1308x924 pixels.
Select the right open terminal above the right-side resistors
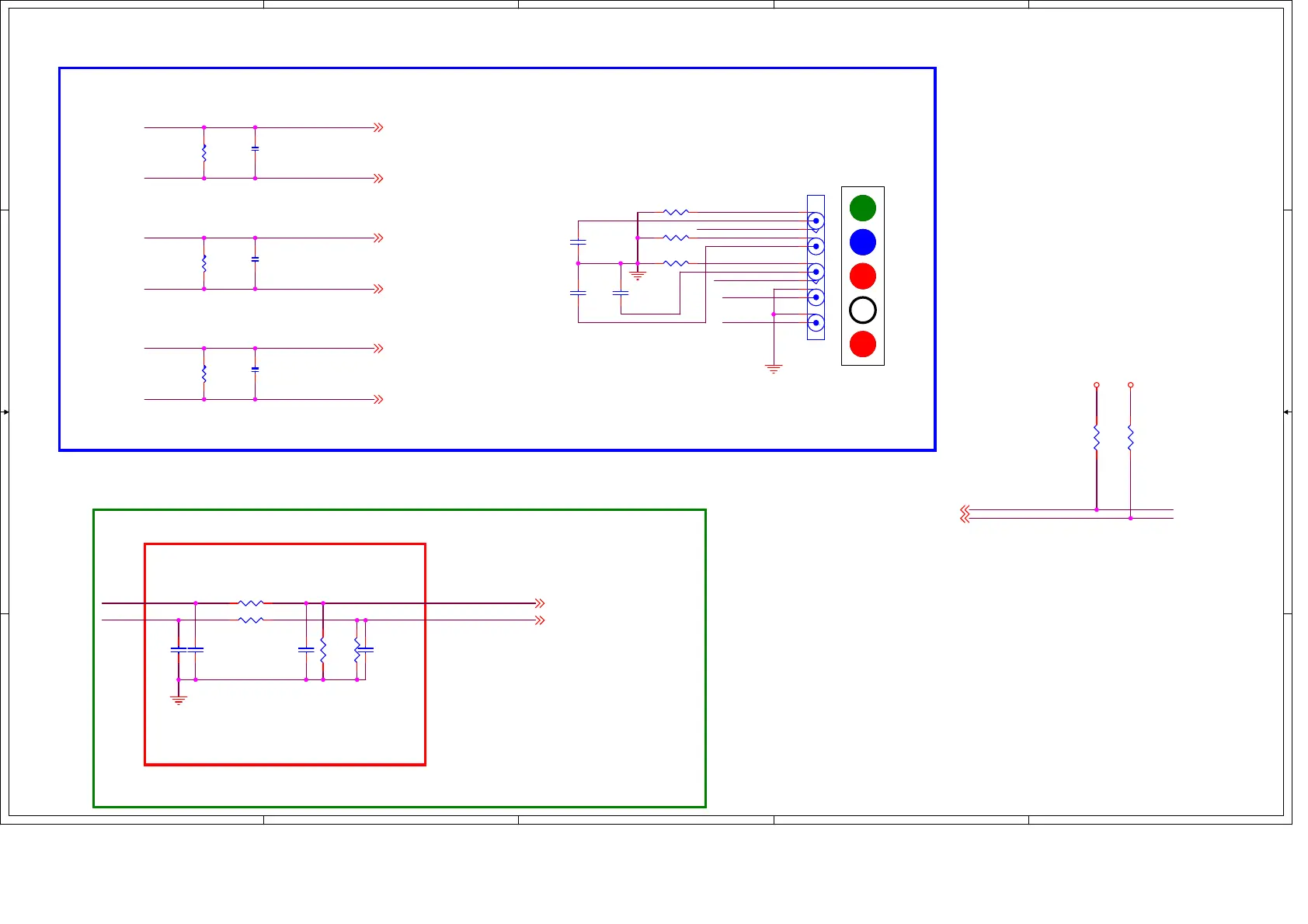pos(1130,385)
